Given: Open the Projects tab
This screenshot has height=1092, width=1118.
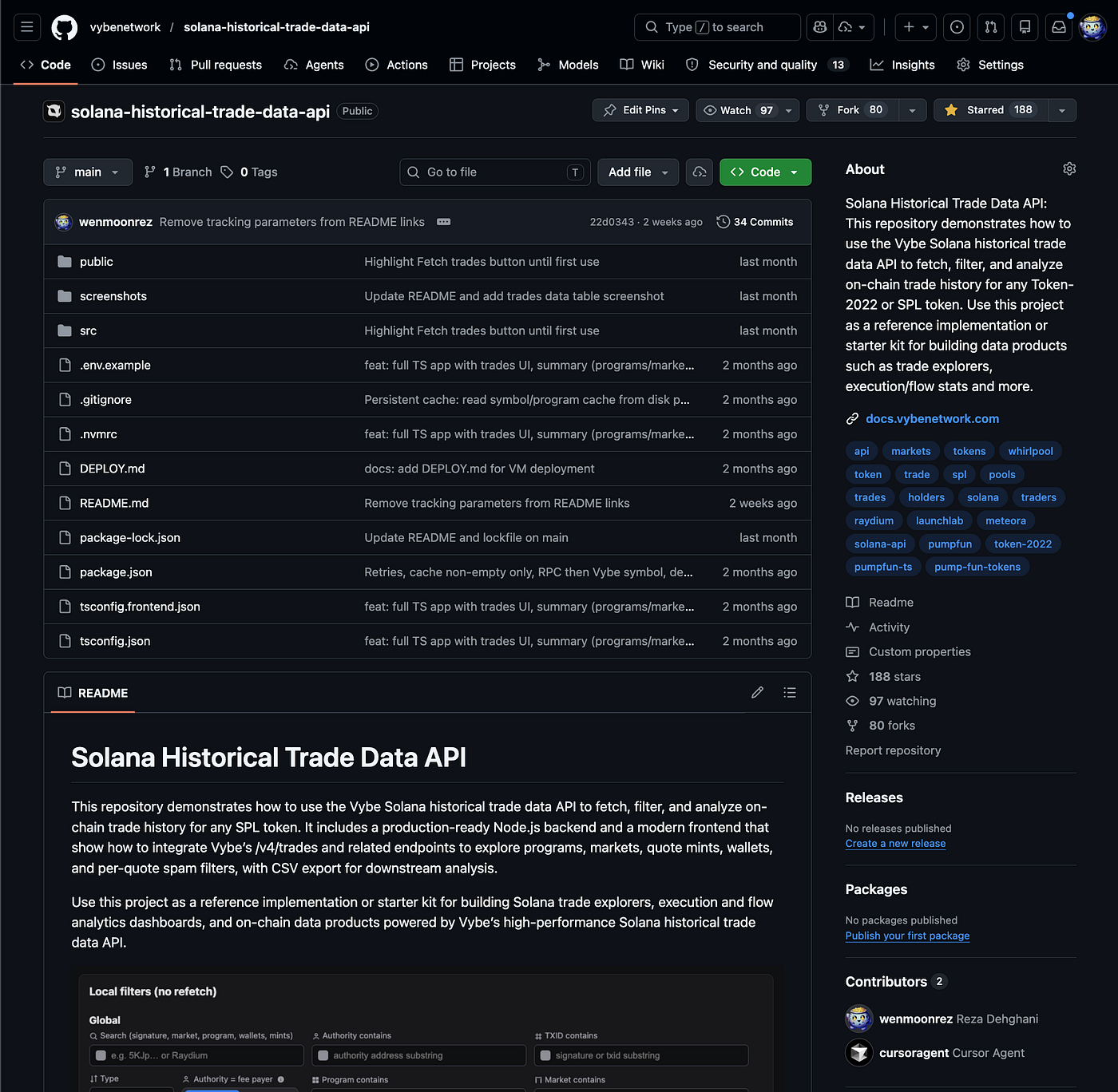Looking at the screenshot, I should tap(482, 65).
